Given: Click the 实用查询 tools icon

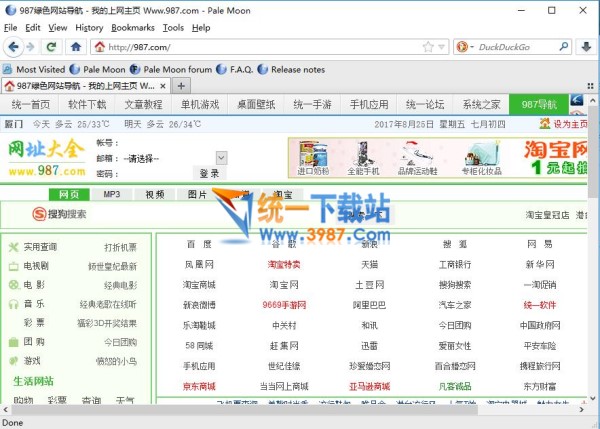Looking at the screenshot, I should pyautogui.click(x=13, y=247).
